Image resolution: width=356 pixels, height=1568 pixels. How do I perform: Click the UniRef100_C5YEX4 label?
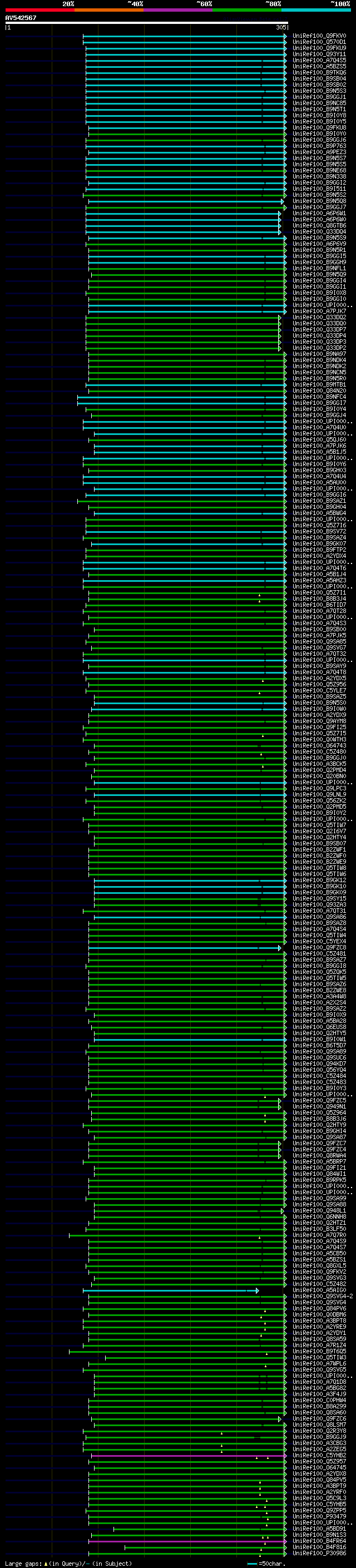[x=319, y=942]
